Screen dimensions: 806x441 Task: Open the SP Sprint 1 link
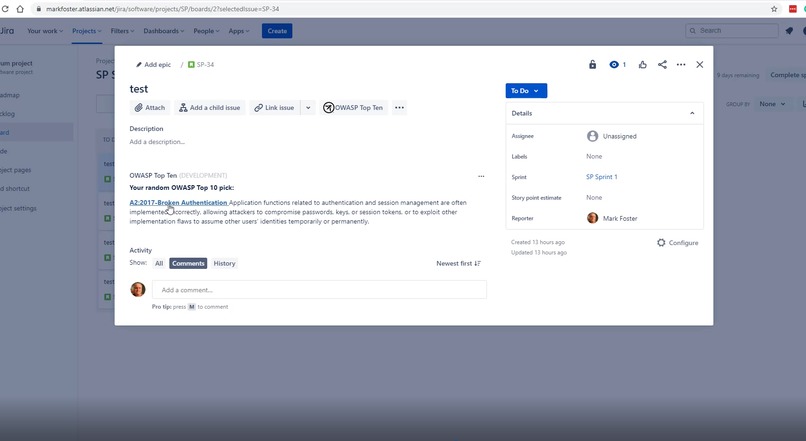601,177
